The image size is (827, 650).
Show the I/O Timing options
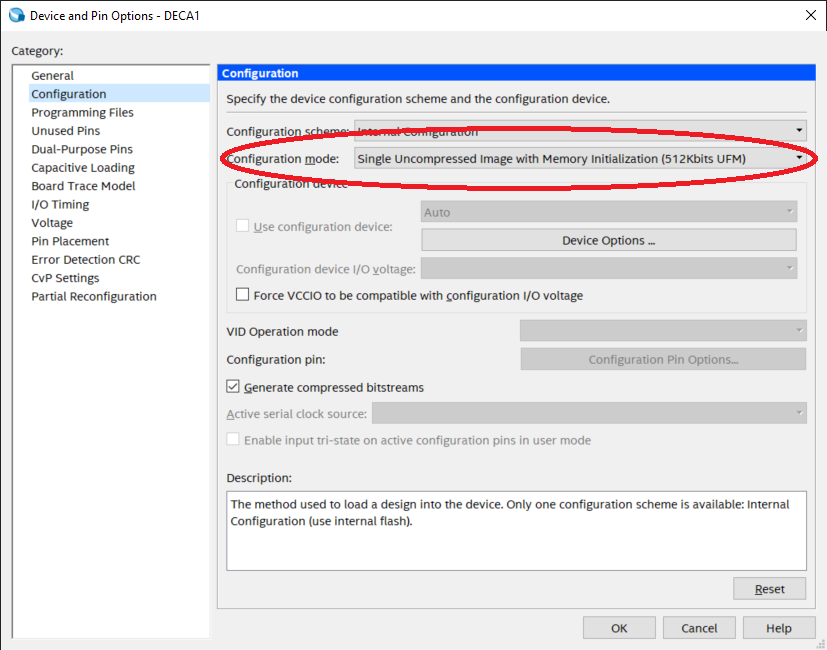tap(60, 204)
